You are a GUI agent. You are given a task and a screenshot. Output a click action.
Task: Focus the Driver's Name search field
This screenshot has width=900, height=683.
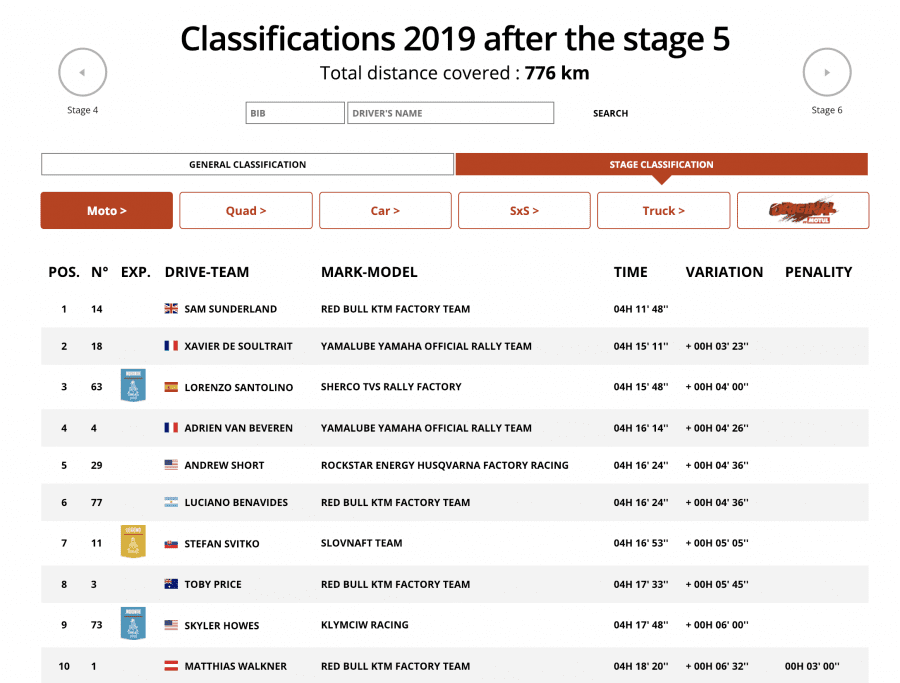[450, 113]
